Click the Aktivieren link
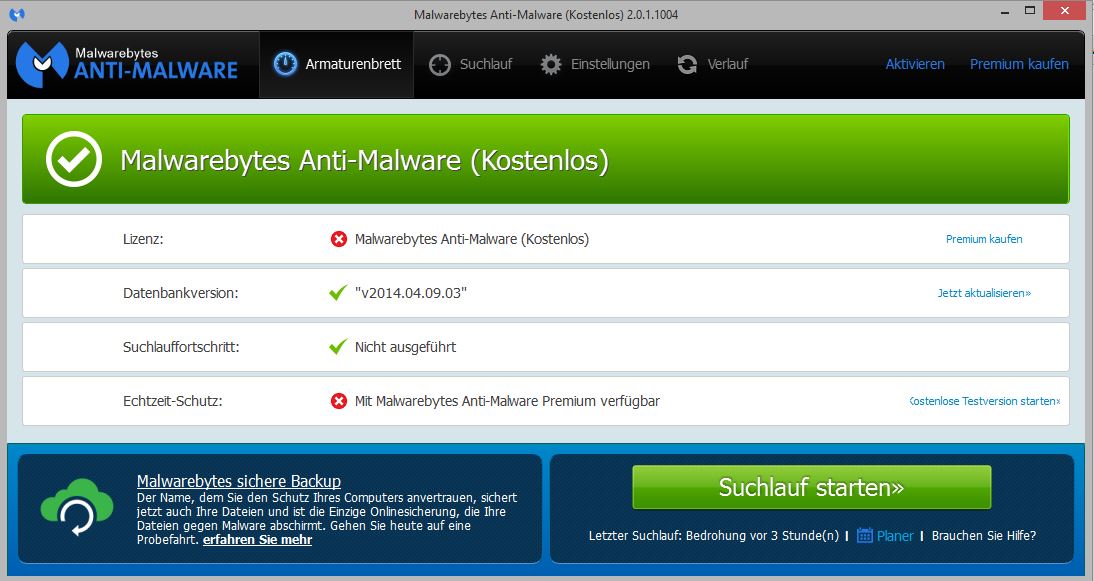 pyautogui.click(x=914, y=63)
